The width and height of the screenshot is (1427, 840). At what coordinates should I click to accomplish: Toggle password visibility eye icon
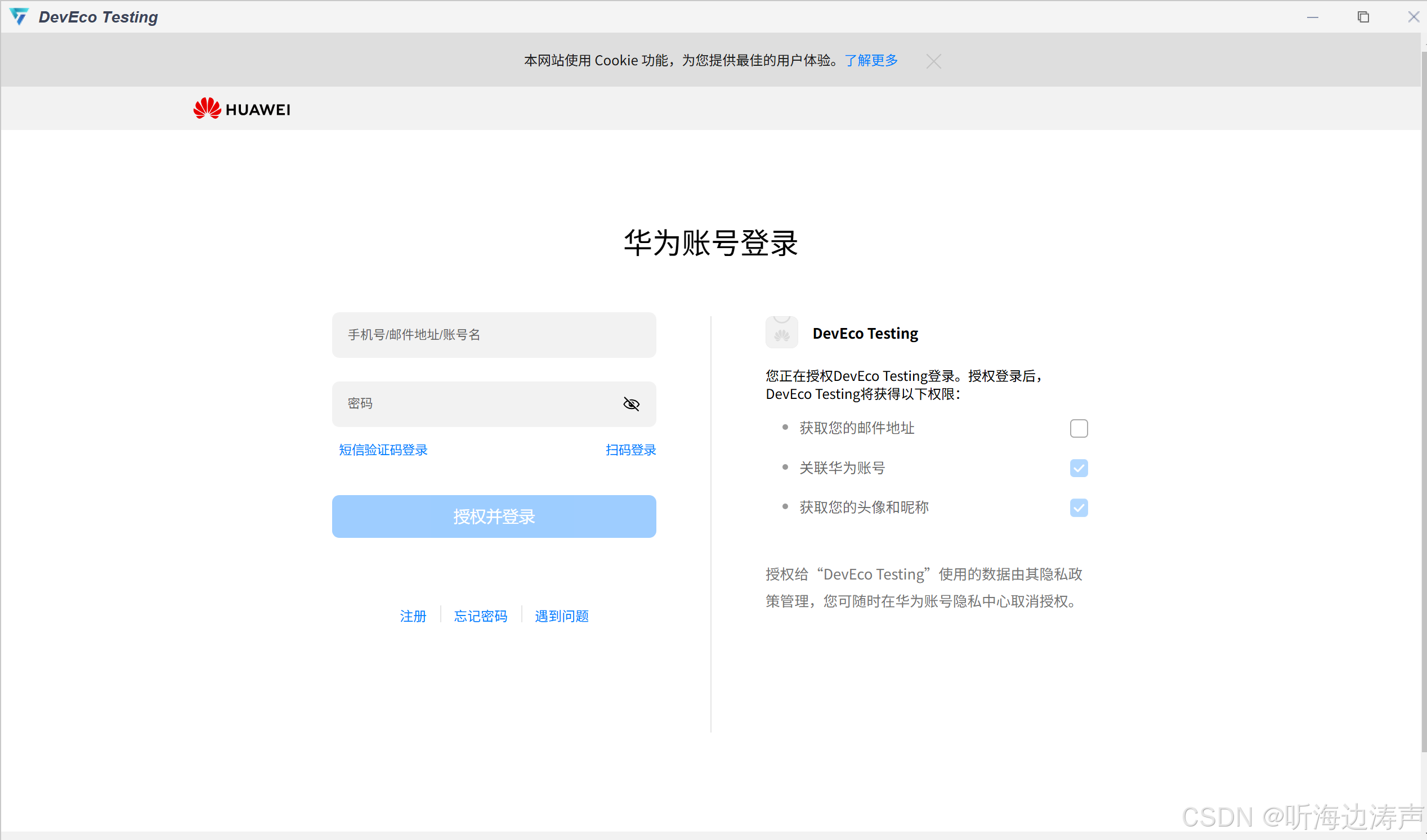coord(631,403)
